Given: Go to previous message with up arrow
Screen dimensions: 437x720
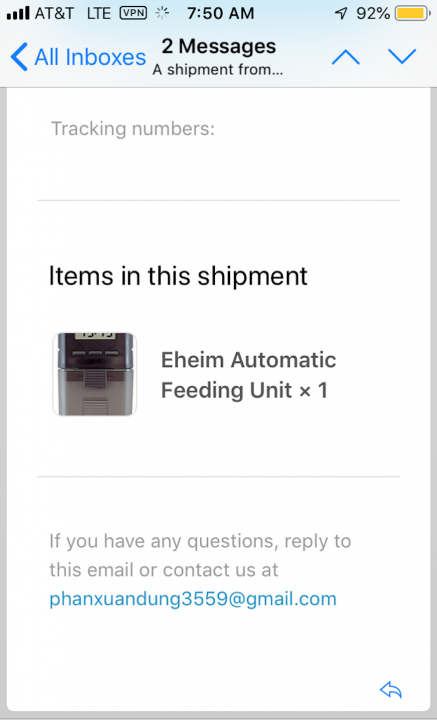Looking at the screenshot, I should point(346,57).
